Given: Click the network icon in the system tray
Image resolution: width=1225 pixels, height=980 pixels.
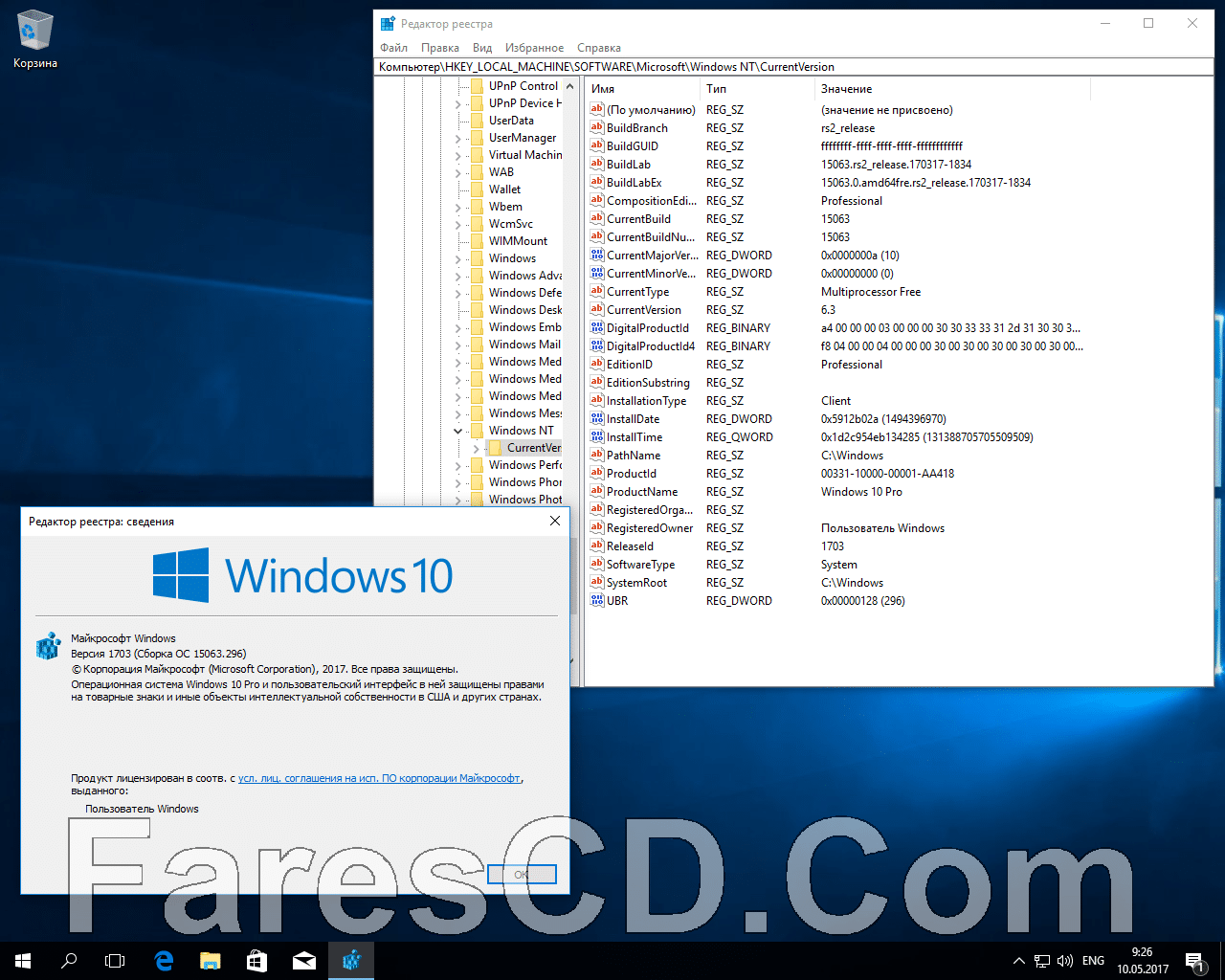Looking at the screenshot, I should [x=1042, y=960].
